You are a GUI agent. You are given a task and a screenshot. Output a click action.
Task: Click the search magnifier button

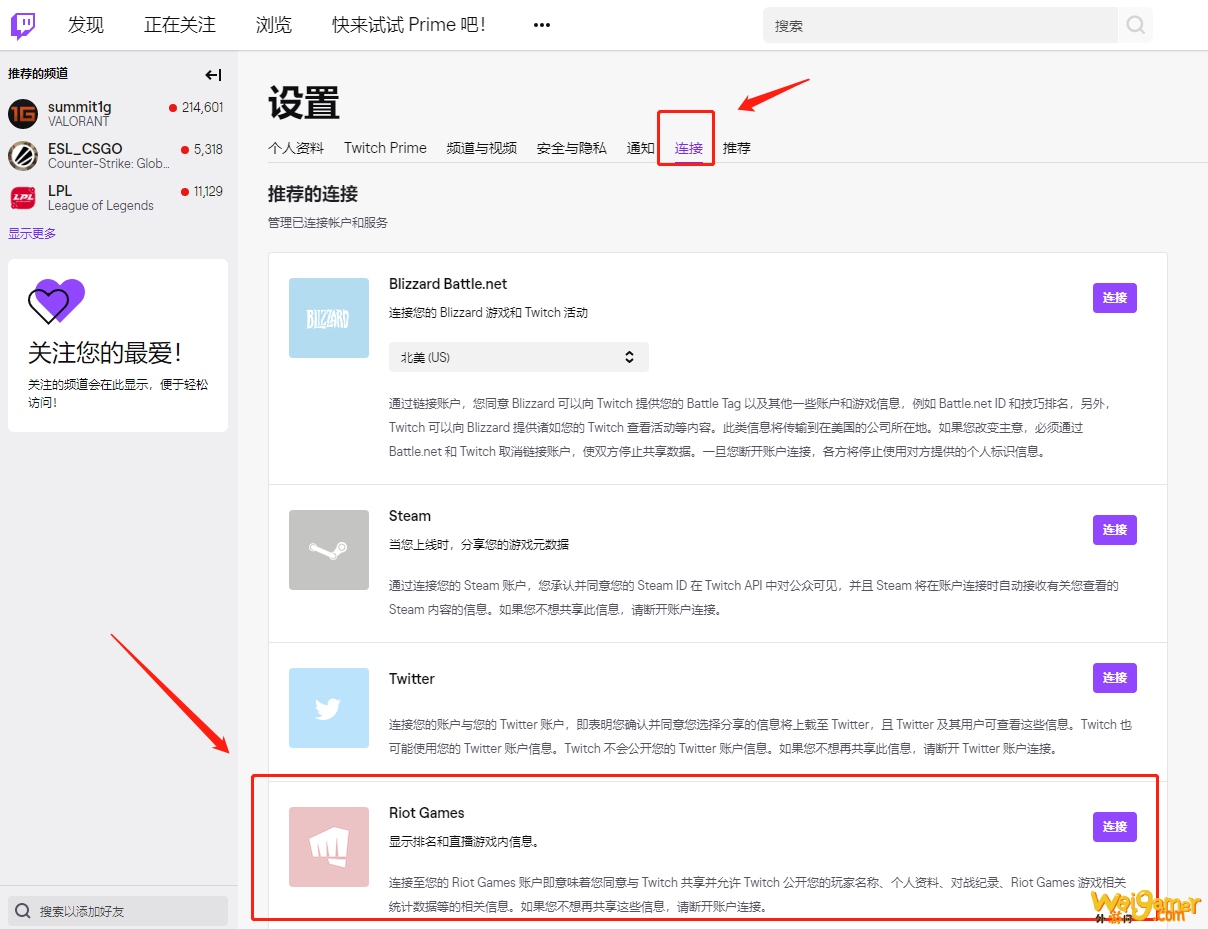pos(1135,25)
